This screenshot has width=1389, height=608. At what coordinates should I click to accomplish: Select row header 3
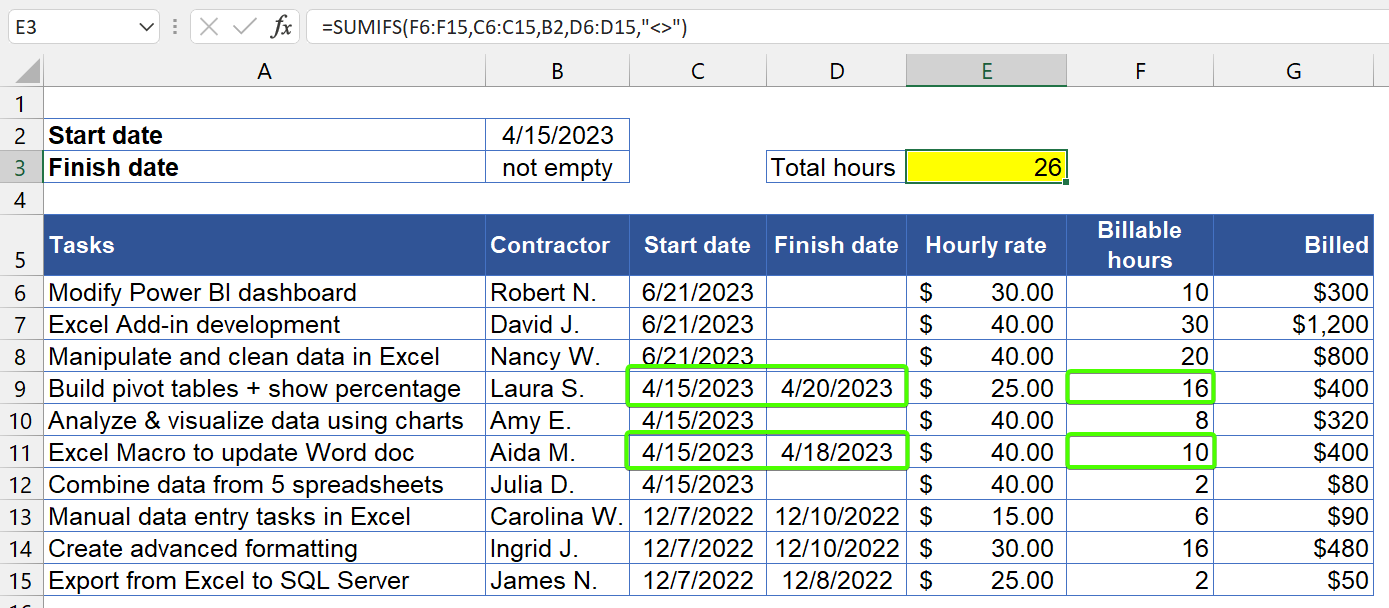(x=22, y=167)
